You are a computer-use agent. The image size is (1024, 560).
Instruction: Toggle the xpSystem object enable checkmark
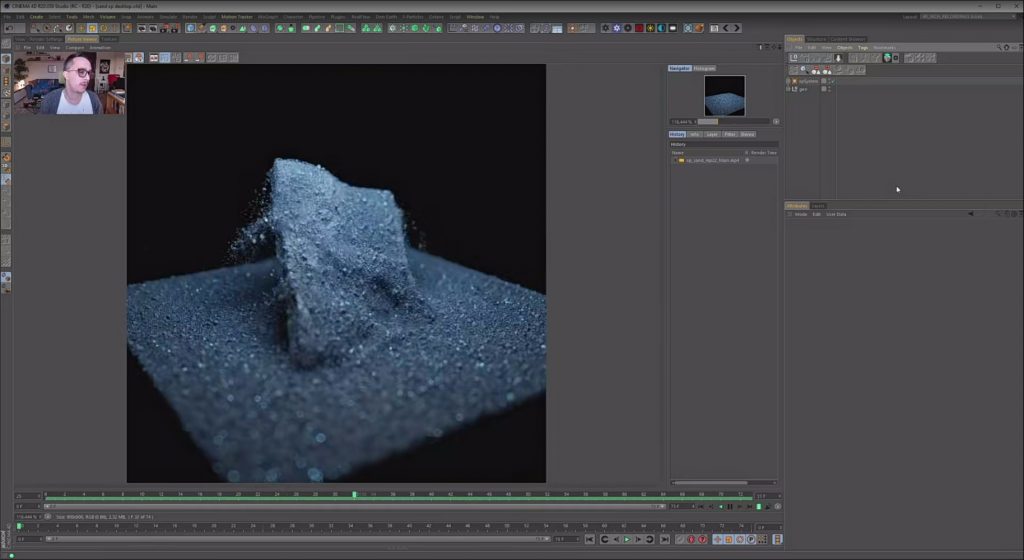[x=833, y=81]
